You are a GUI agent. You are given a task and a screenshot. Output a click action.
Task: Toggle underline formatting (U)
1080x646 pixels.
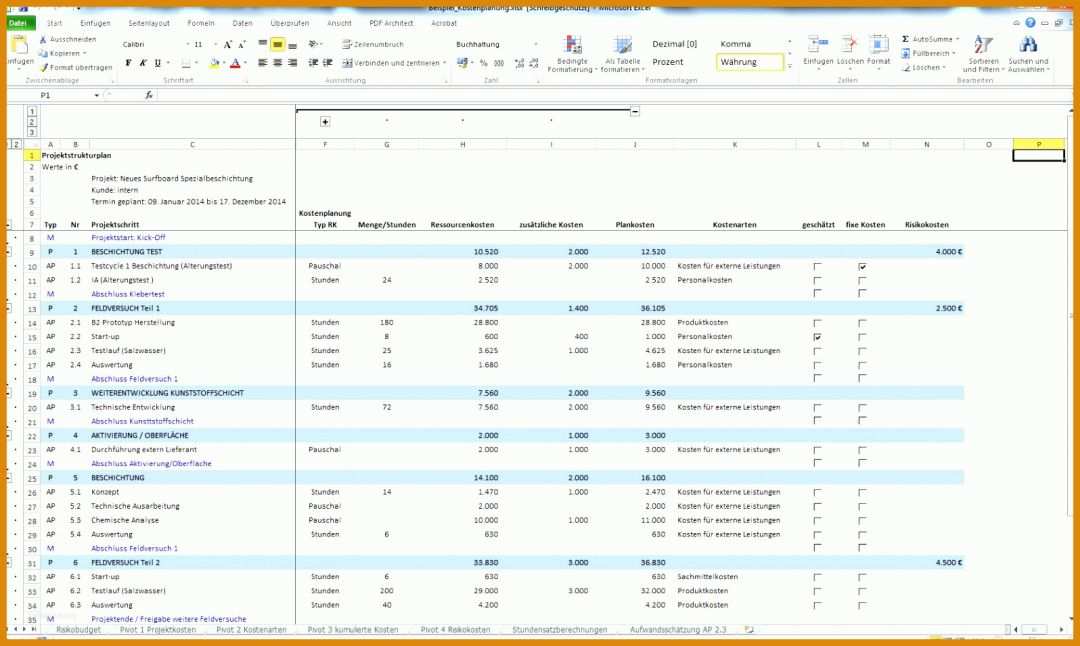[158, 63]
